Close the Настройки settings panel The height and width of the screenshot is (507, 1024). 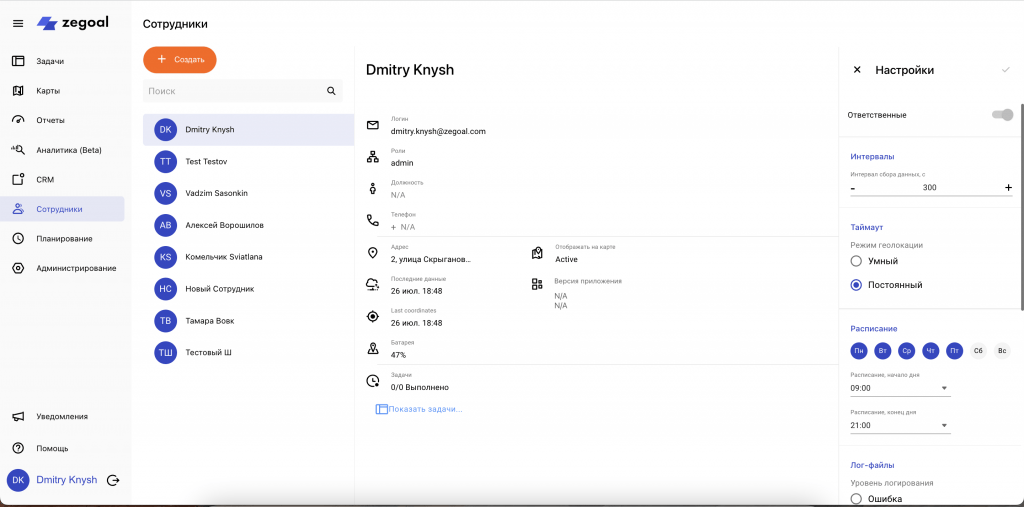pyautogui.click(x=857, y=70)
